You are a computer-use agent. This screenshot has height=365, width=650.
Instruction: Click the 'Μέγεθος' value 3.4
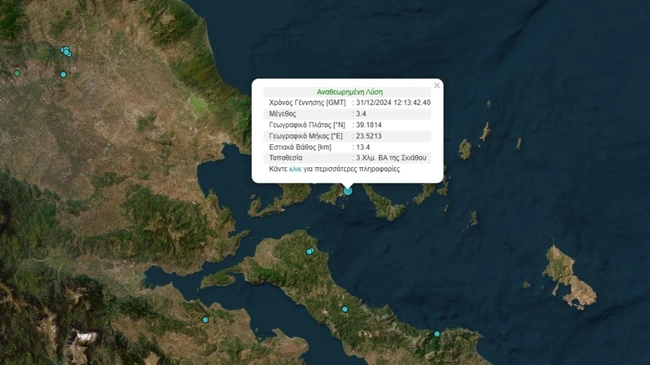click(361, 114)
